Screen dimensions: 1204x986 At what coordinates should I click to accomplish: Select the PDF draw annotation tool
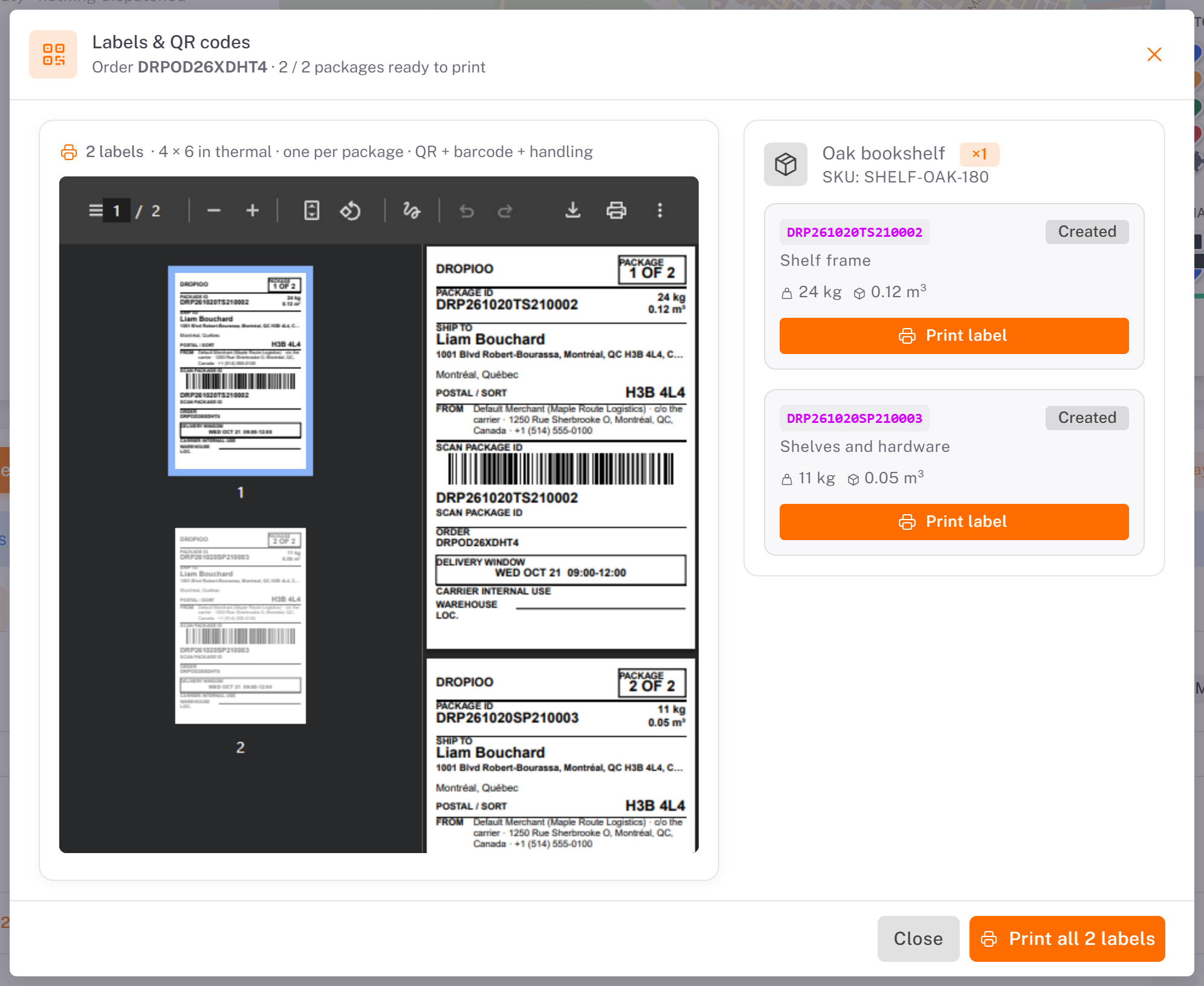click(412, 211)
